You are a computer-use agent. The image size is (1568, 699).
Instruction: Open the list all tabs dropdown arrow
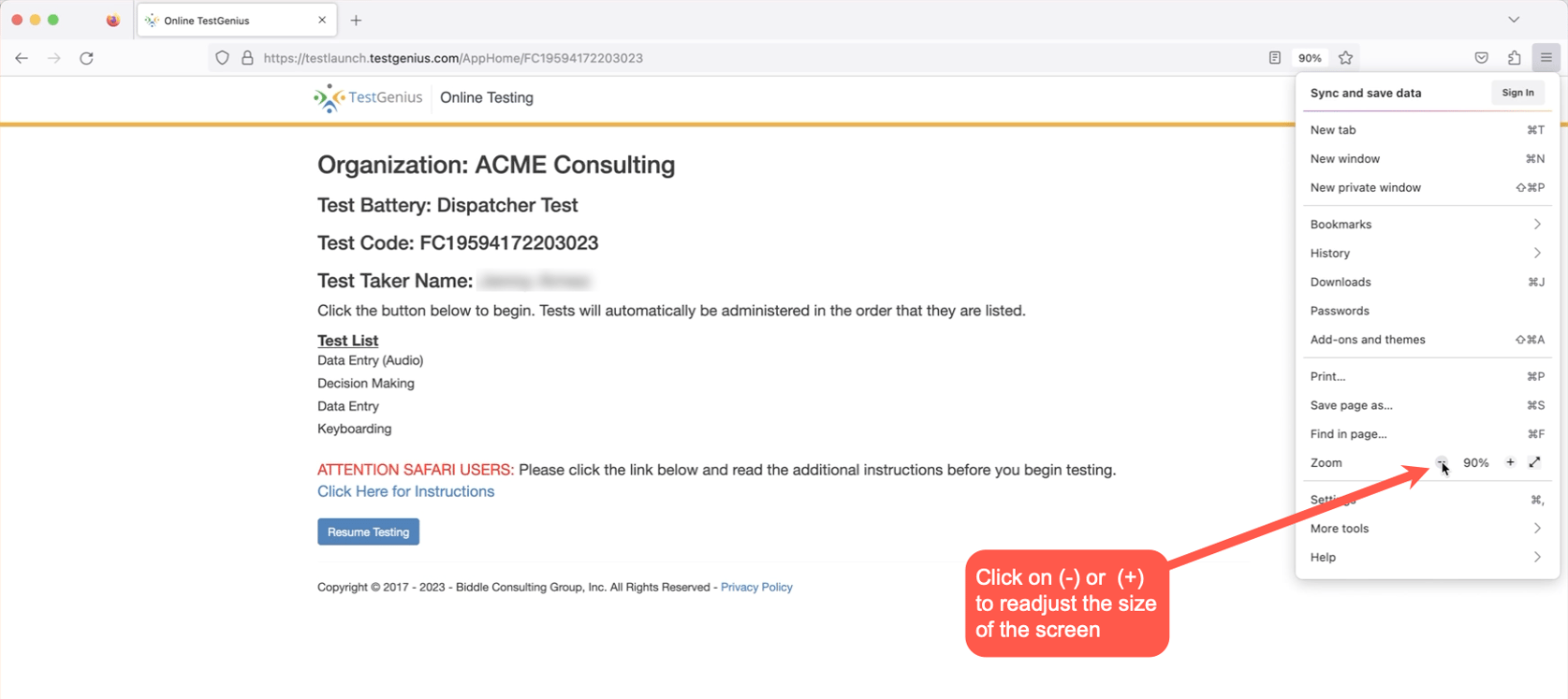(x=1514, y=20)
